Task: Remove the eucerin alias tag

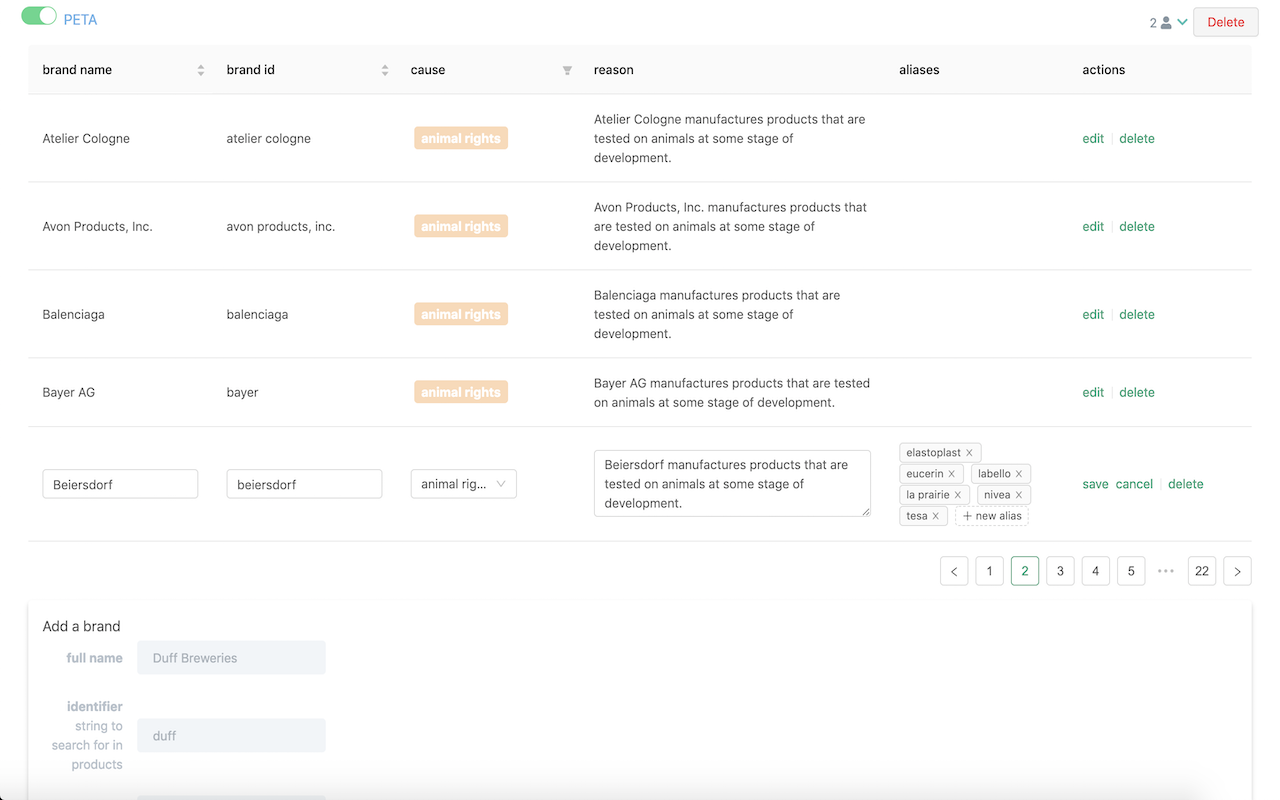Action: 952,474
